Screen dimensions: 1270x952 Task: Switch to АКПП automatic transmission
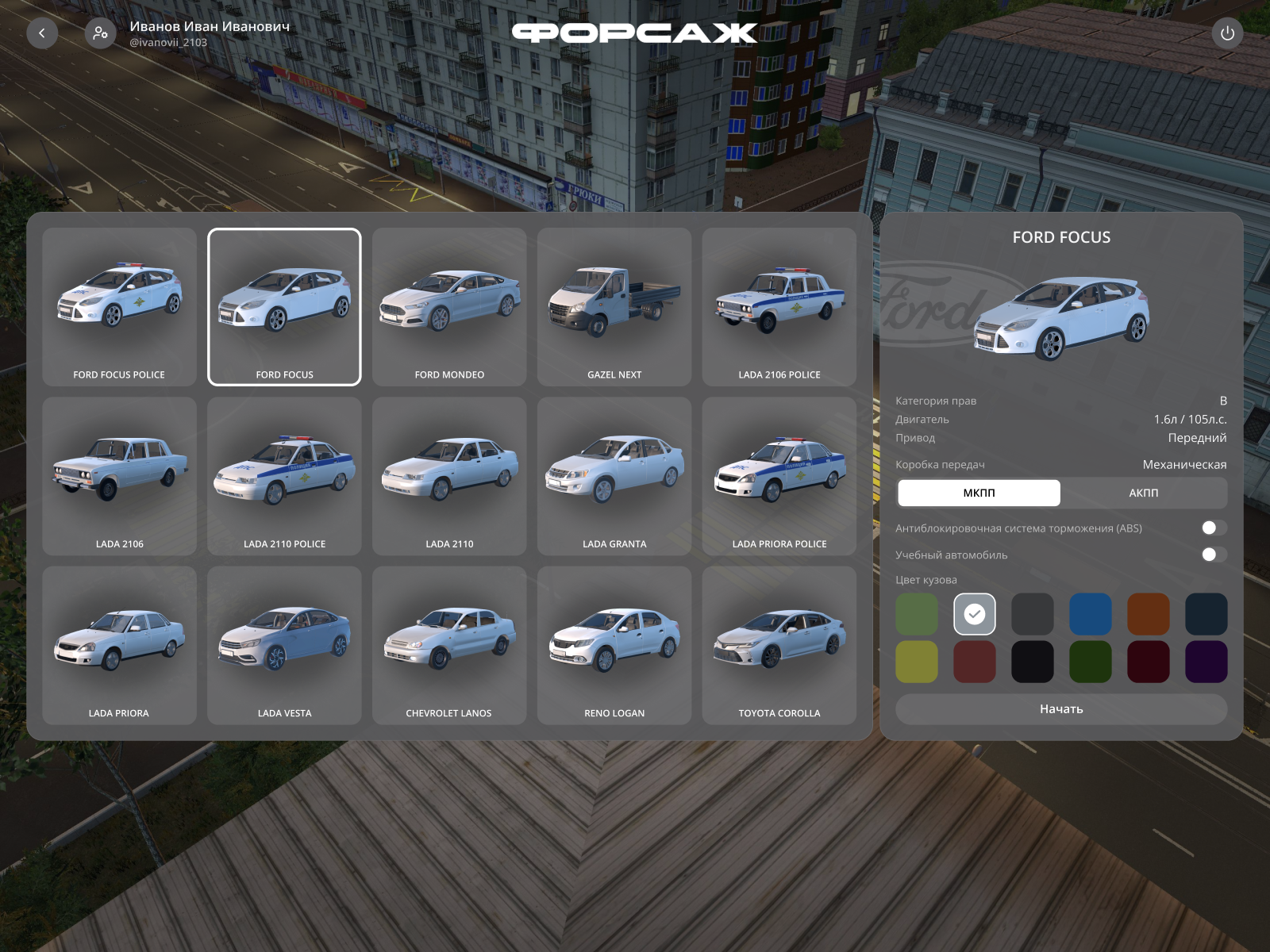(1143, 493)
